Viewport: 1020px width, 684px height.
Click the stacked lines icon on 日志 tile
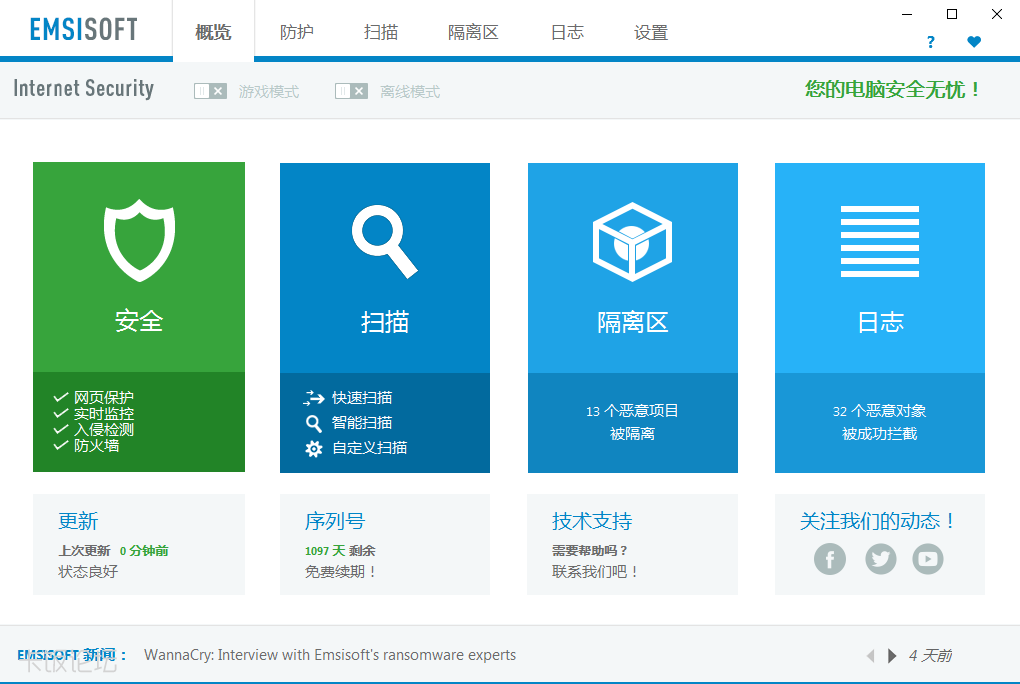click(879, 241)
